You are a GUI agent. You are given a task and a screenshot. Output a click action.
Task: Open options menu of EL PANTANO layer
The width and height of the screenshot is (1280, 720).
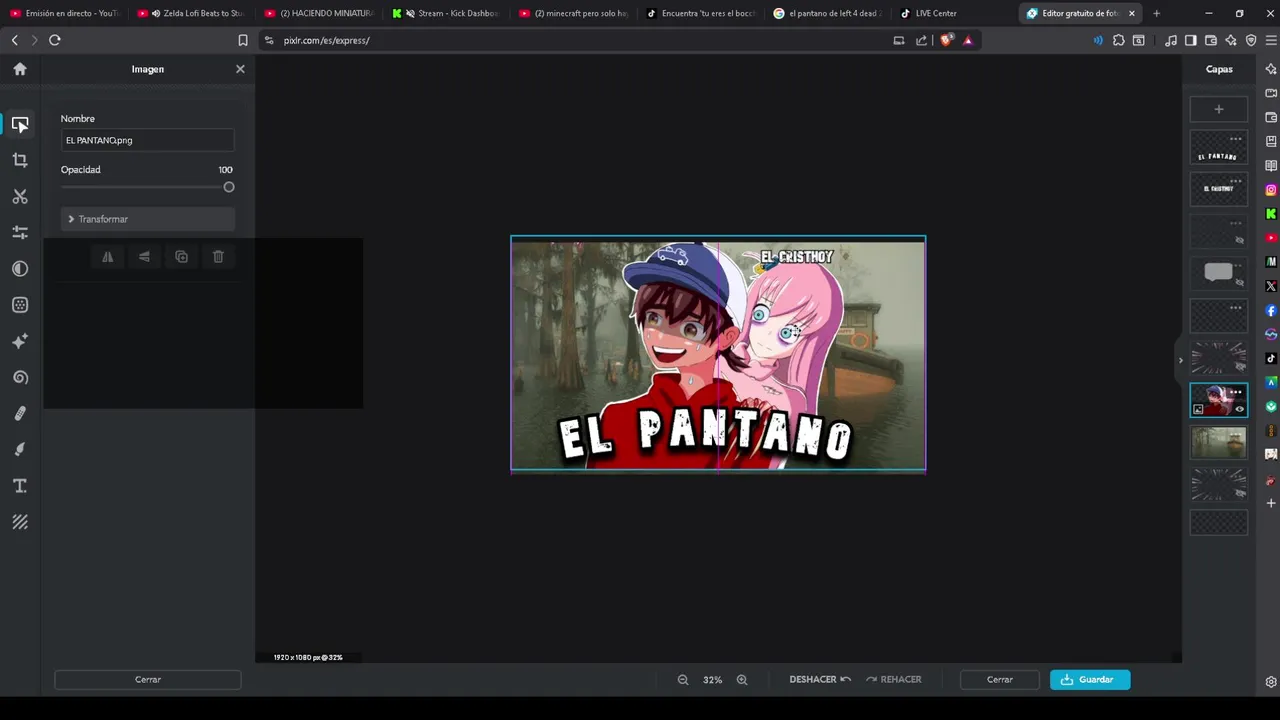(1236, 139)
